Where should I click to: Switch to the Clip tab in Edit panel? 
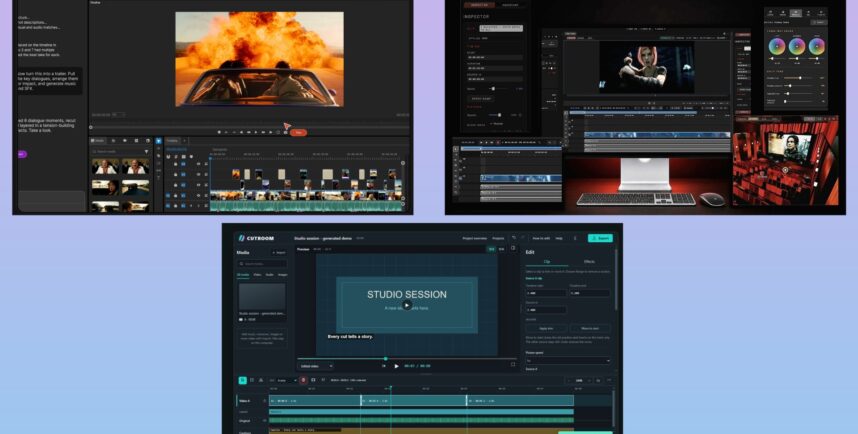pyautogui.click(x=547, y=262)
